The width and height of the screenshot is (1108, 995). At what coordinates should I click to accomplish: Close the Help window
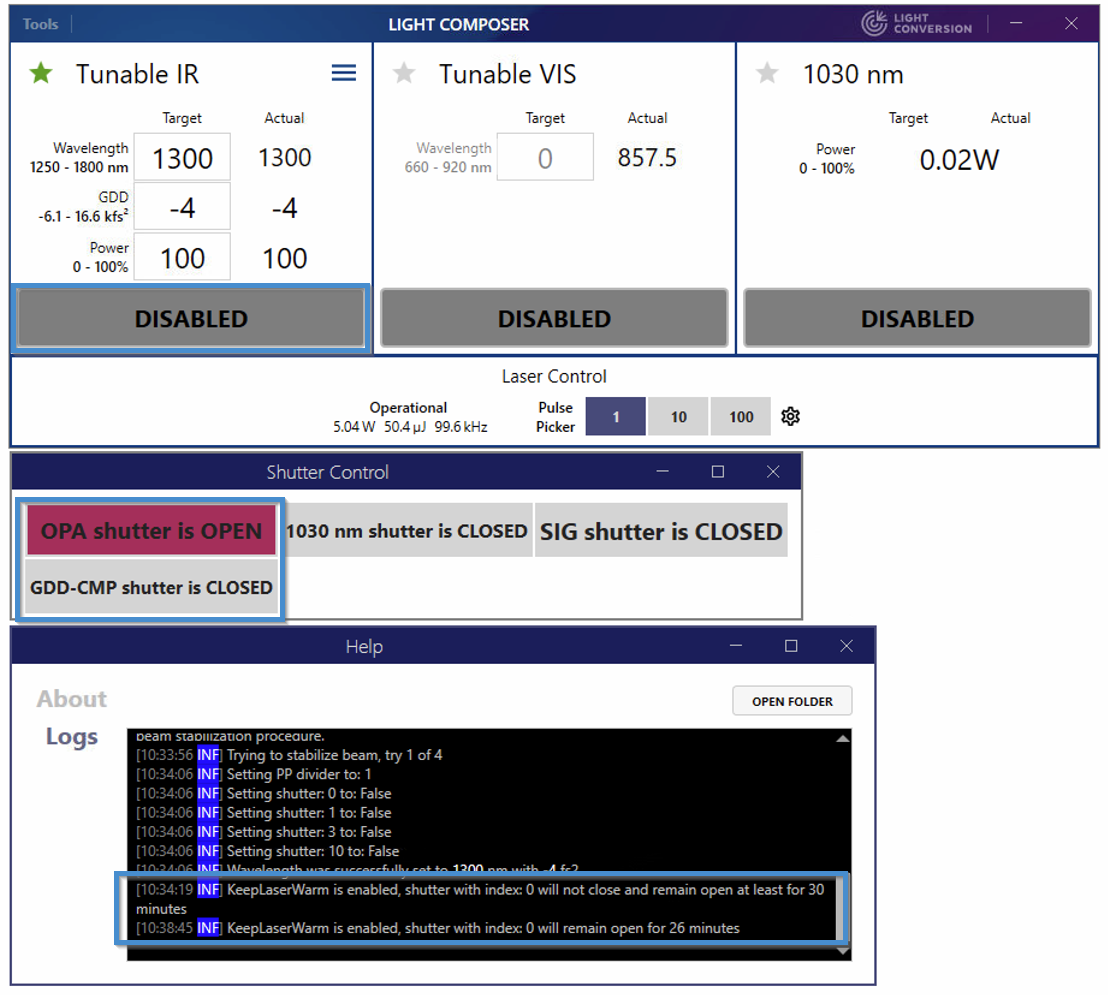847,646
